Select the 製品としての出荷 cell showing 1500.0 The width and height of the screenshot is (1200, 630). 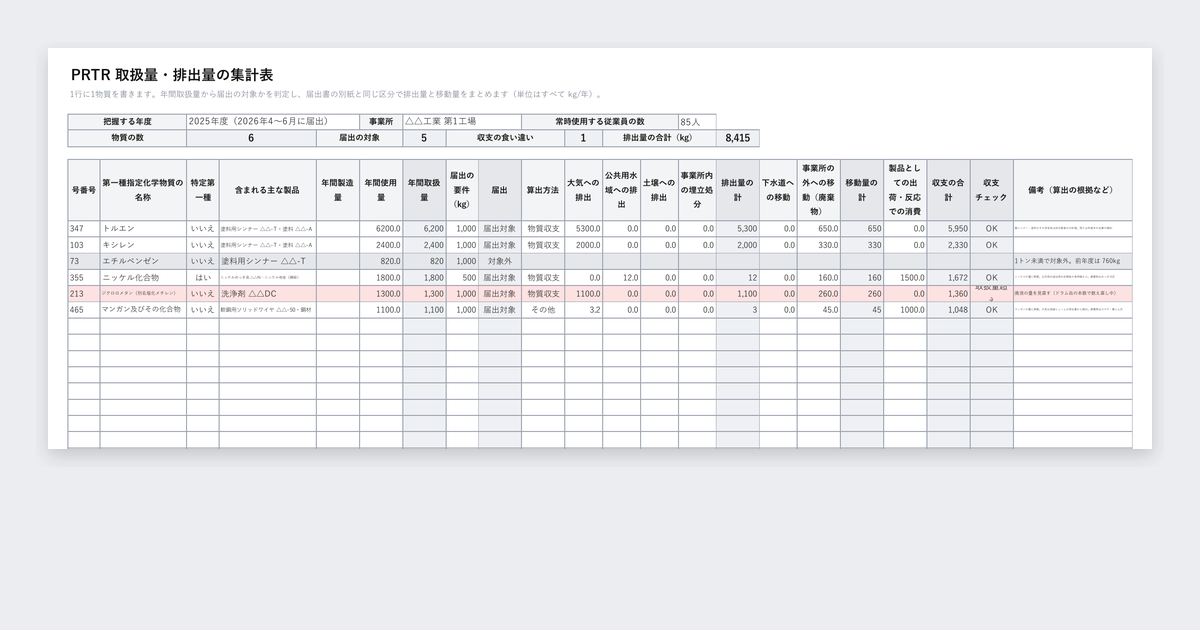pyautogui.click(x=905, y=277)
